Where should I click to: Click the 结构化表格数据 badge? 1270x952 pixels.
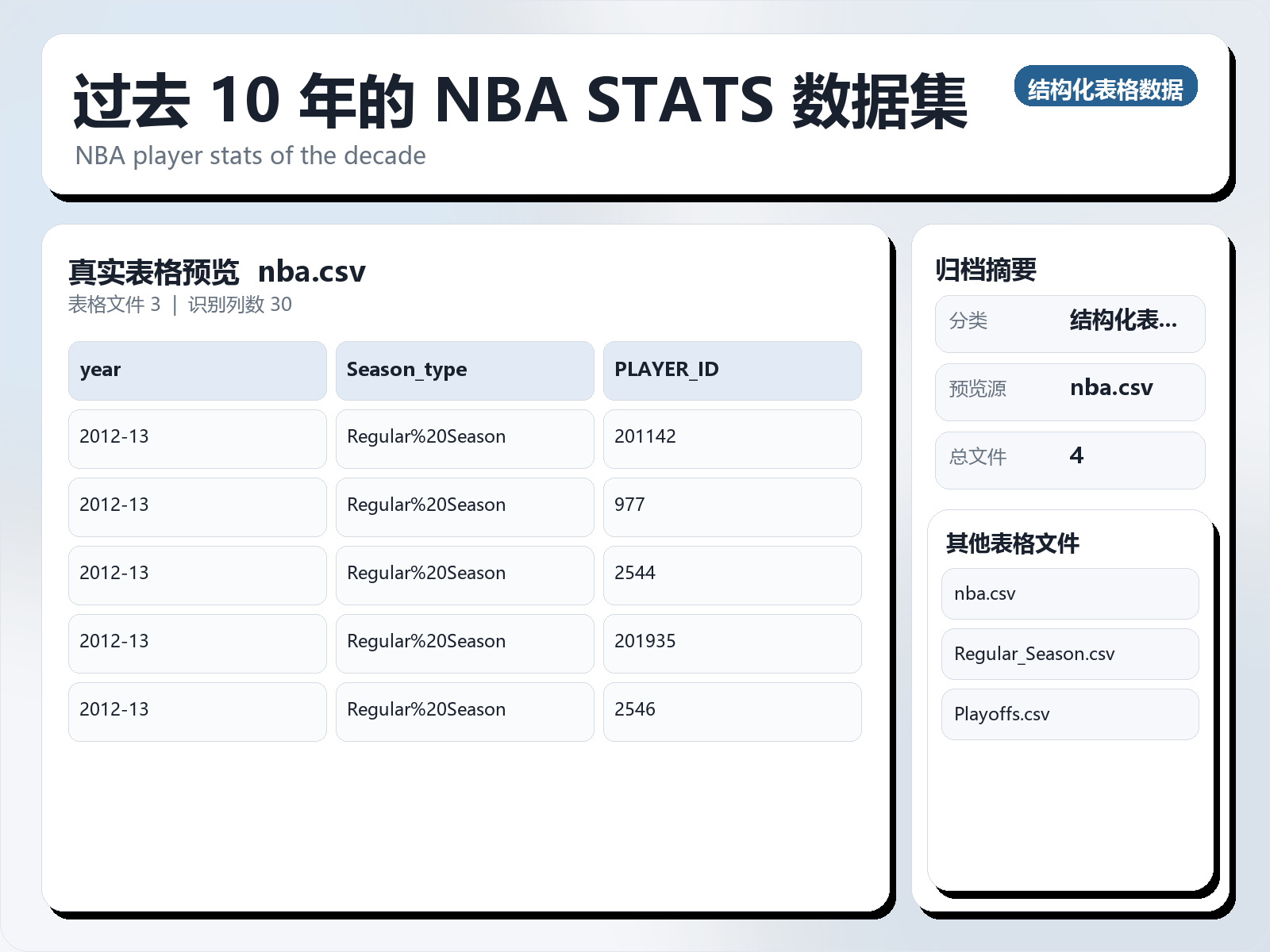(1106, 88)
